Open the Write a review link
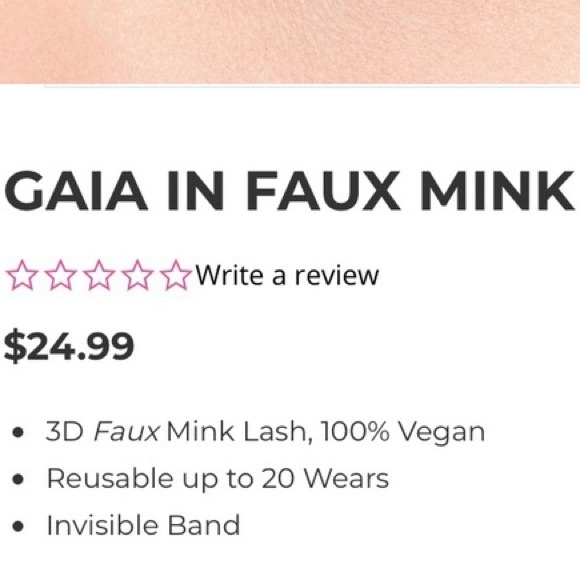580x580 pixels. pyautogui.click(x=287, y=275)
